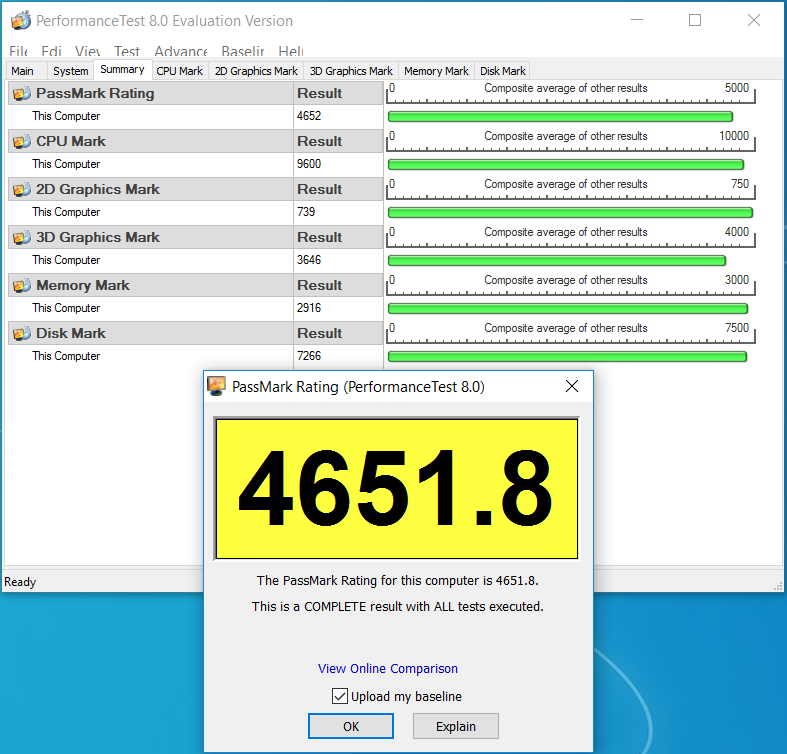Click the COMPLETE result message text
Viewport: 787px width, 754px height.
point(398,606)
